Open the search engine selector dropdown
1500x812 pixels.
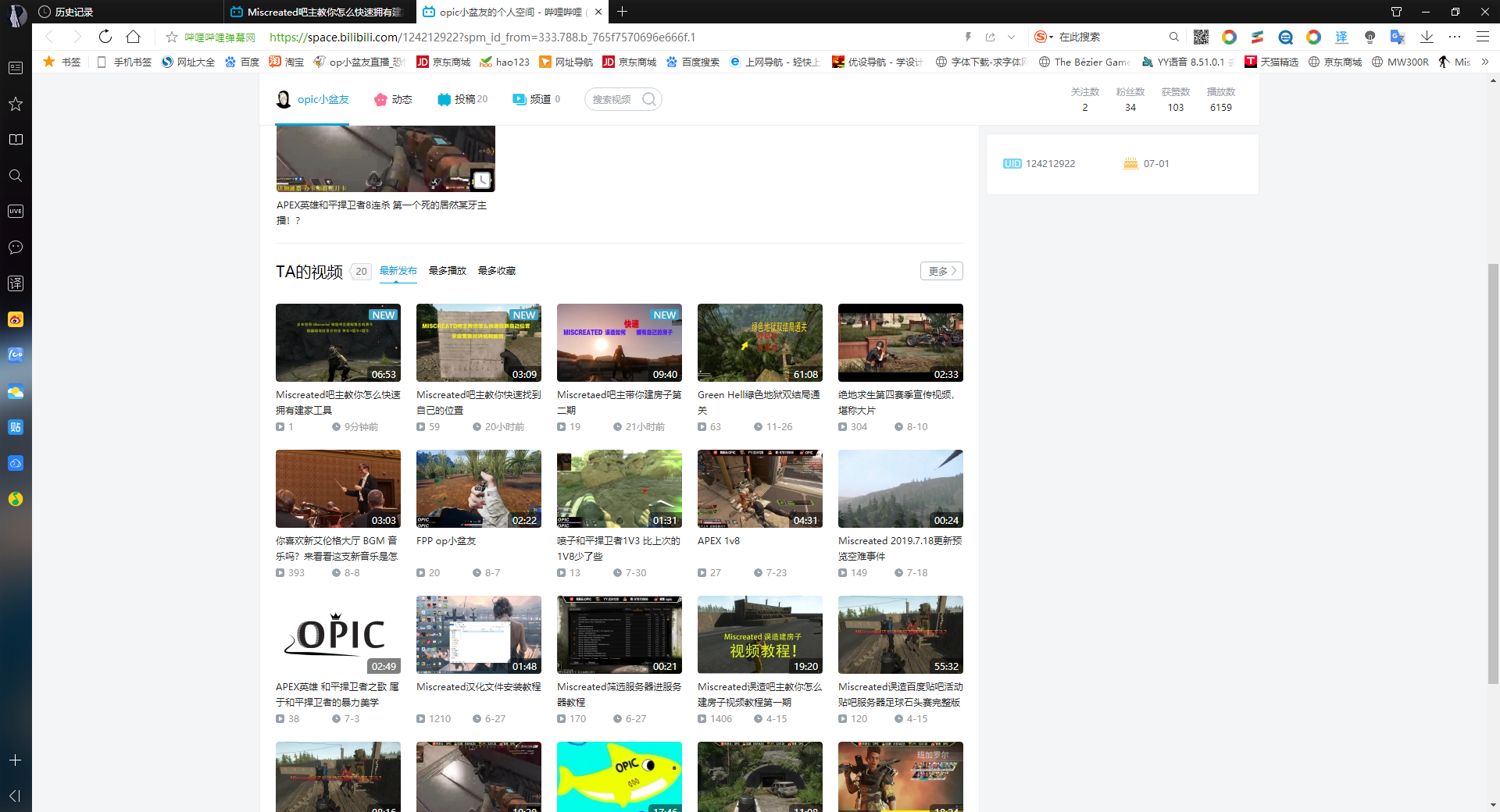point(1044,37)
